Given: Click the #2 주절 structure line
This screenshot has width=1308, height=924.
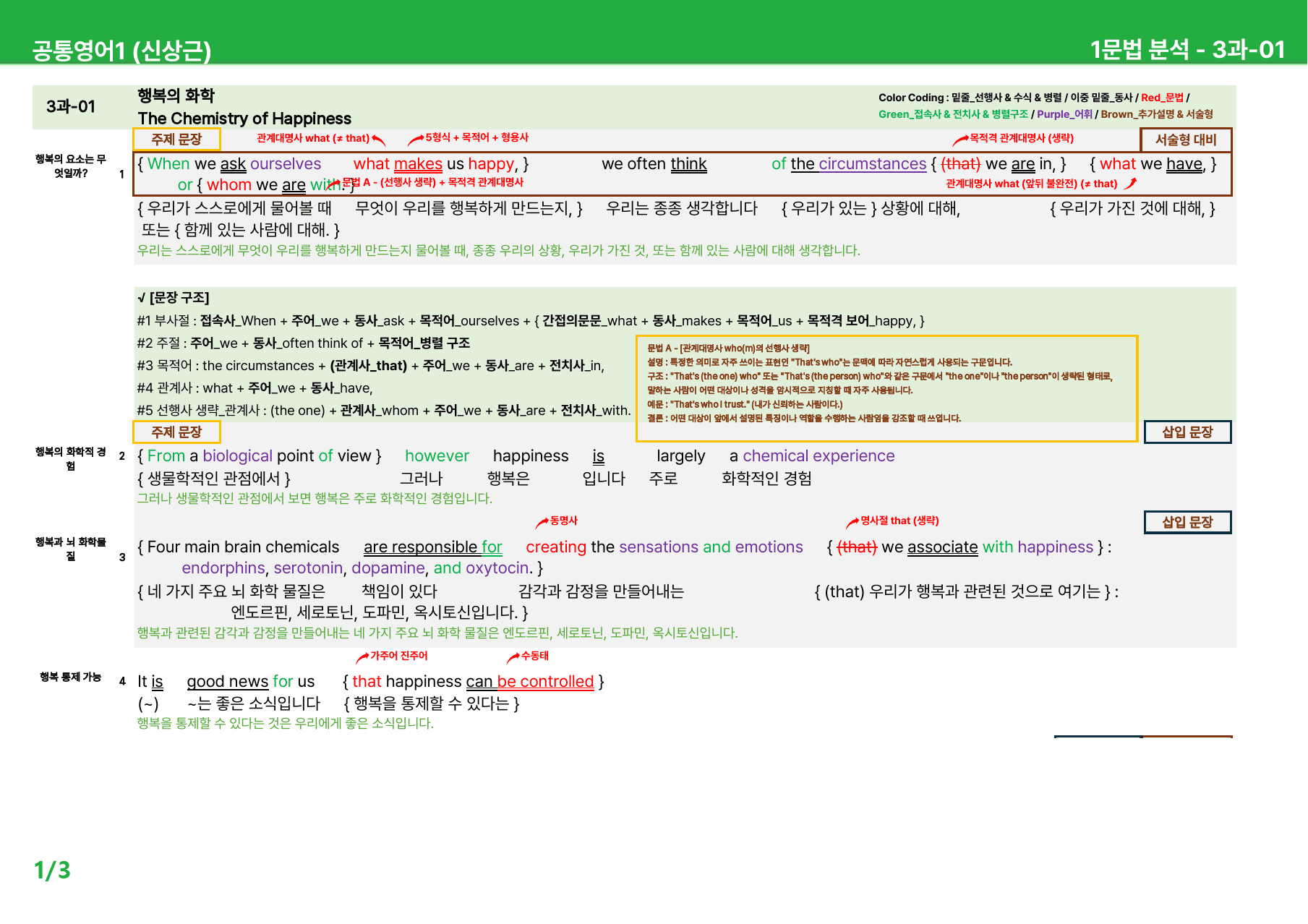Looking at the screenshot, I should tap(304, 343).
